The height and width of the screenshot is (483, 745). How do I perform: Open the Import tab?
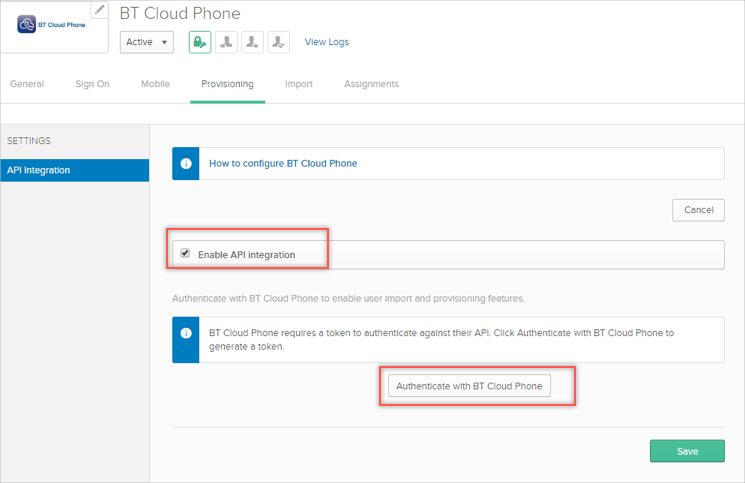pos(298,84)
